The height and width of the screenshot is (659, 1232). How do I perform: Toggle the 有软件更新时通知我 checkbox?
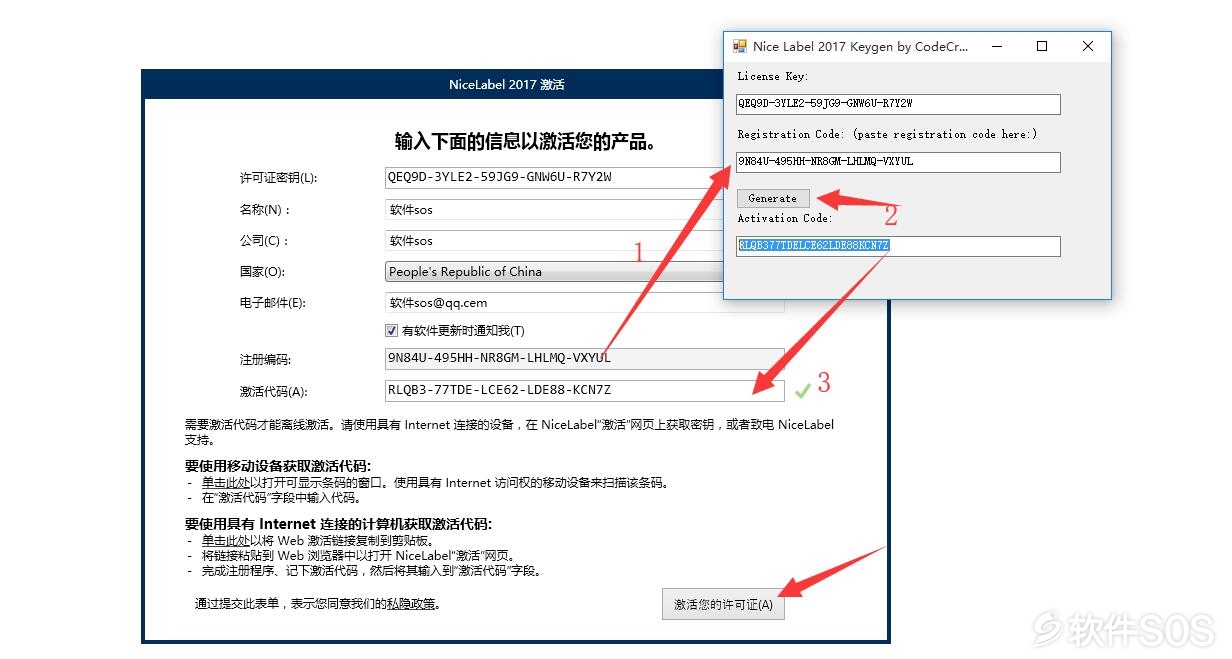[391, 331]
